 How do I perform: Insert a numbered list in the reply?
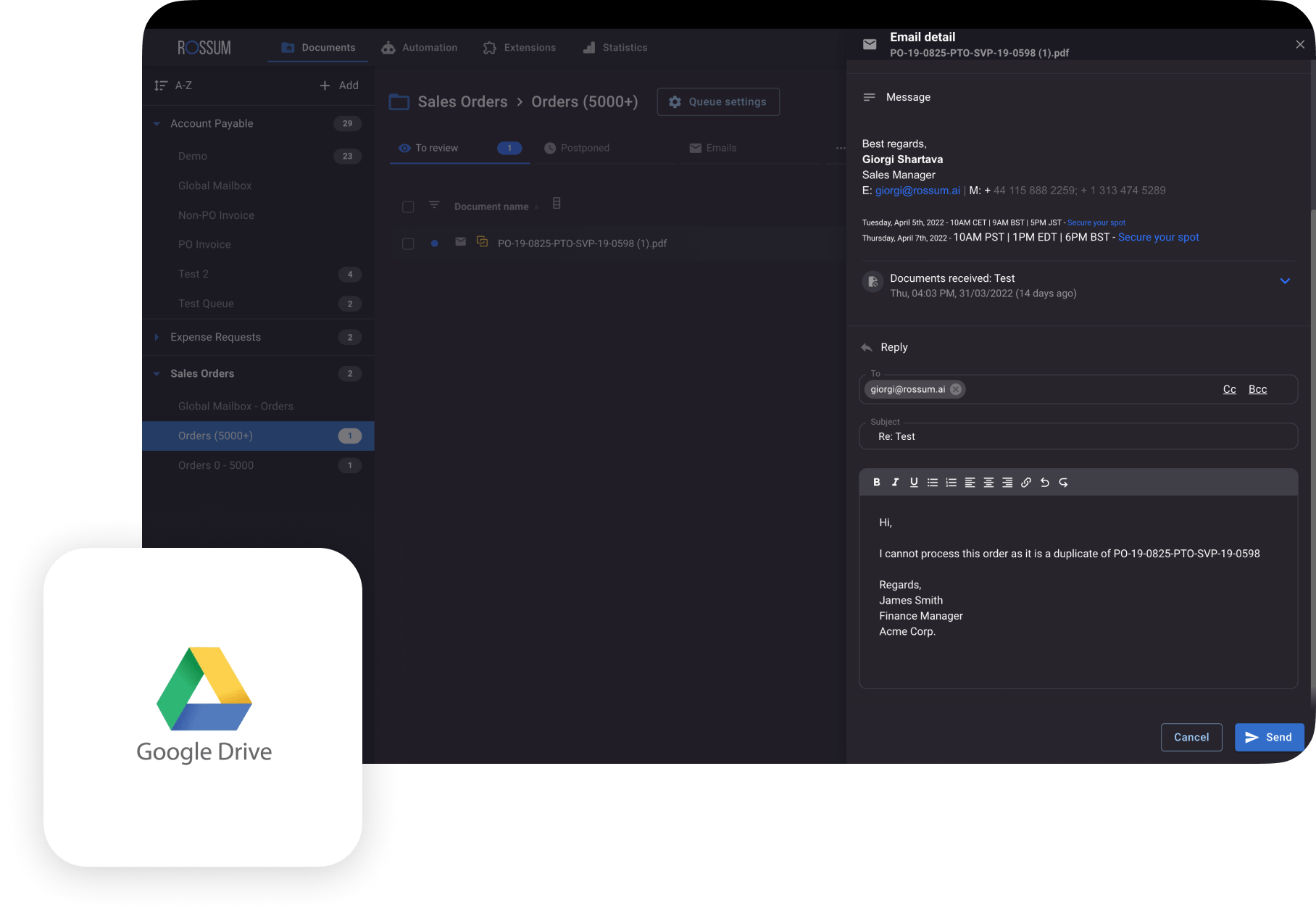[x=951, y=483]
